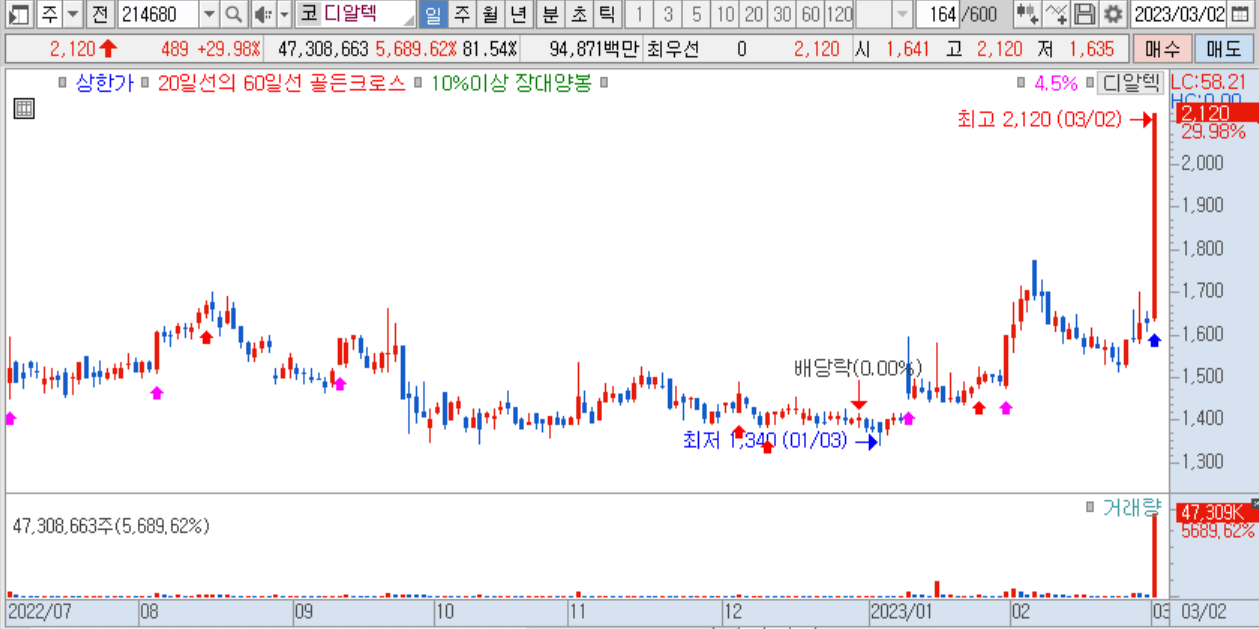Choose the 10 interval button
This screenshot has width=1259, height=629.
pyautogui.click(x=726, y=14)
